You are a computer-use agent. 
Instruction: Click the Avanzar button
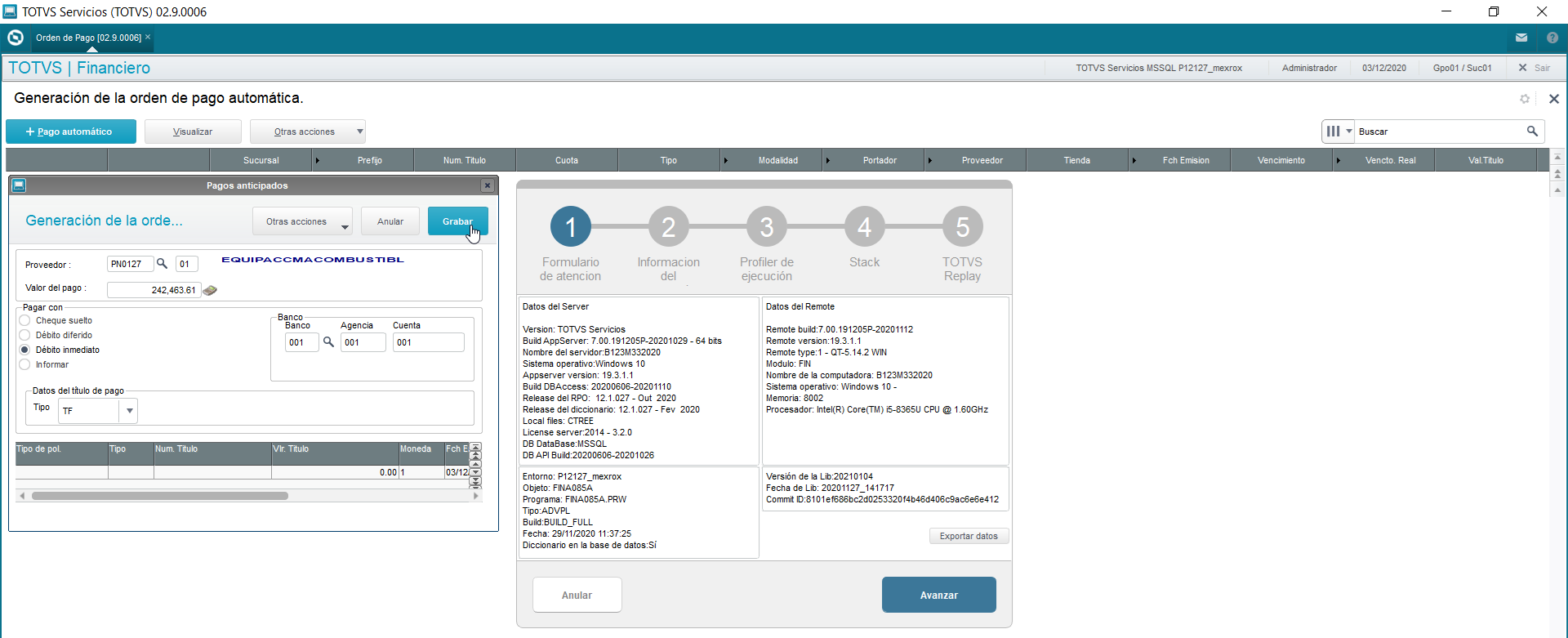[939, 595]
